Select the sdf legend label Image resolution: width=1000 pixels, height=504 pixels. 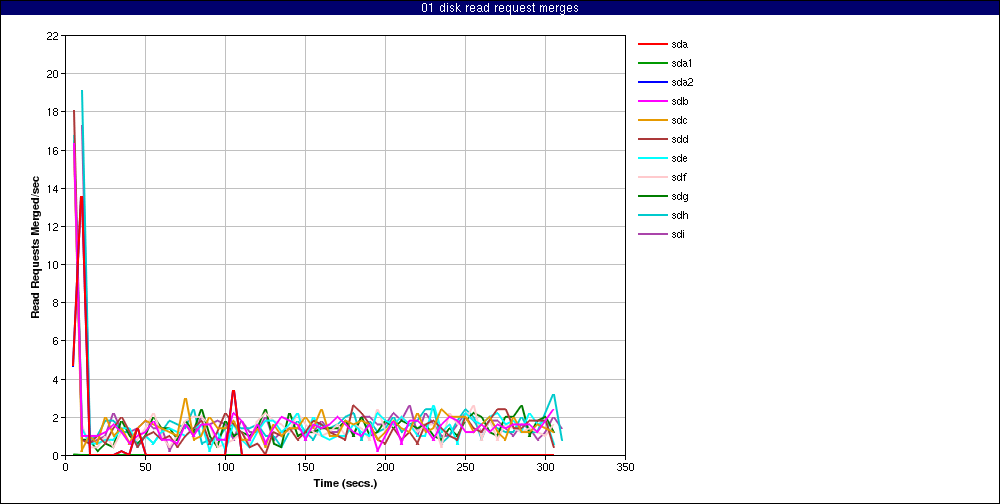click(679, 177)
